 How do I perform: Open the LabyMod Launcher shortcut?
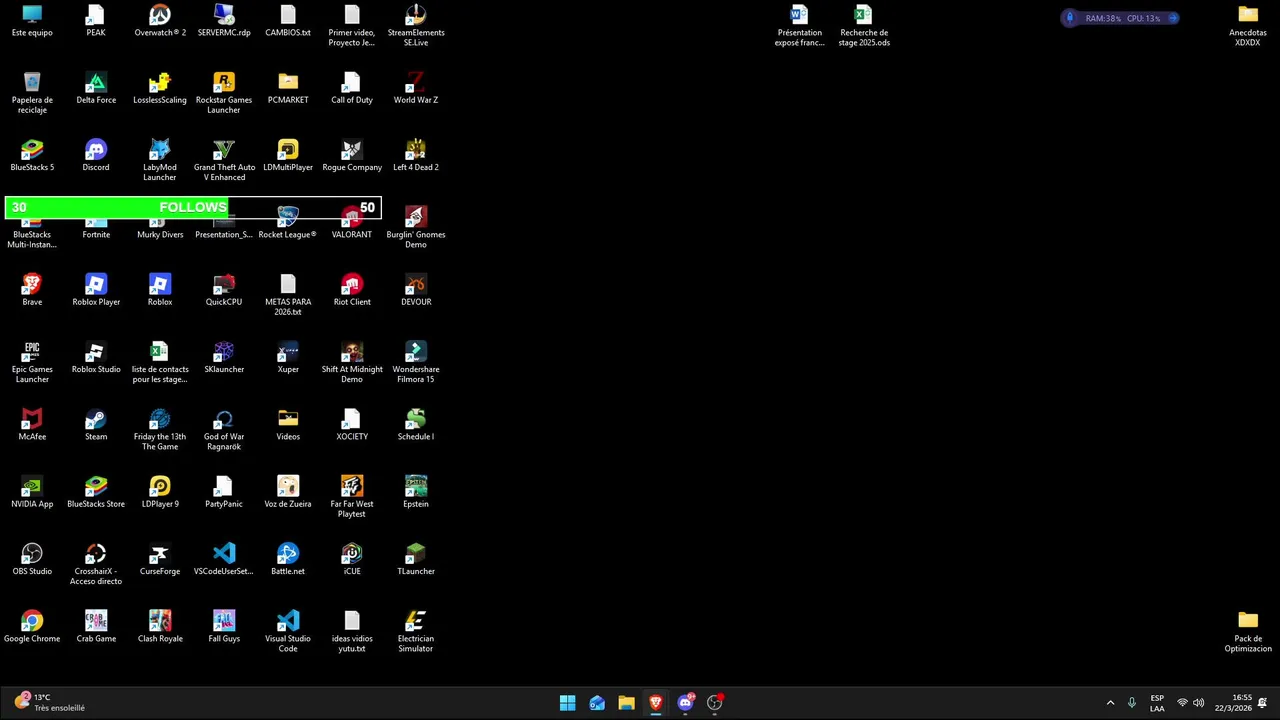[160, 160]
